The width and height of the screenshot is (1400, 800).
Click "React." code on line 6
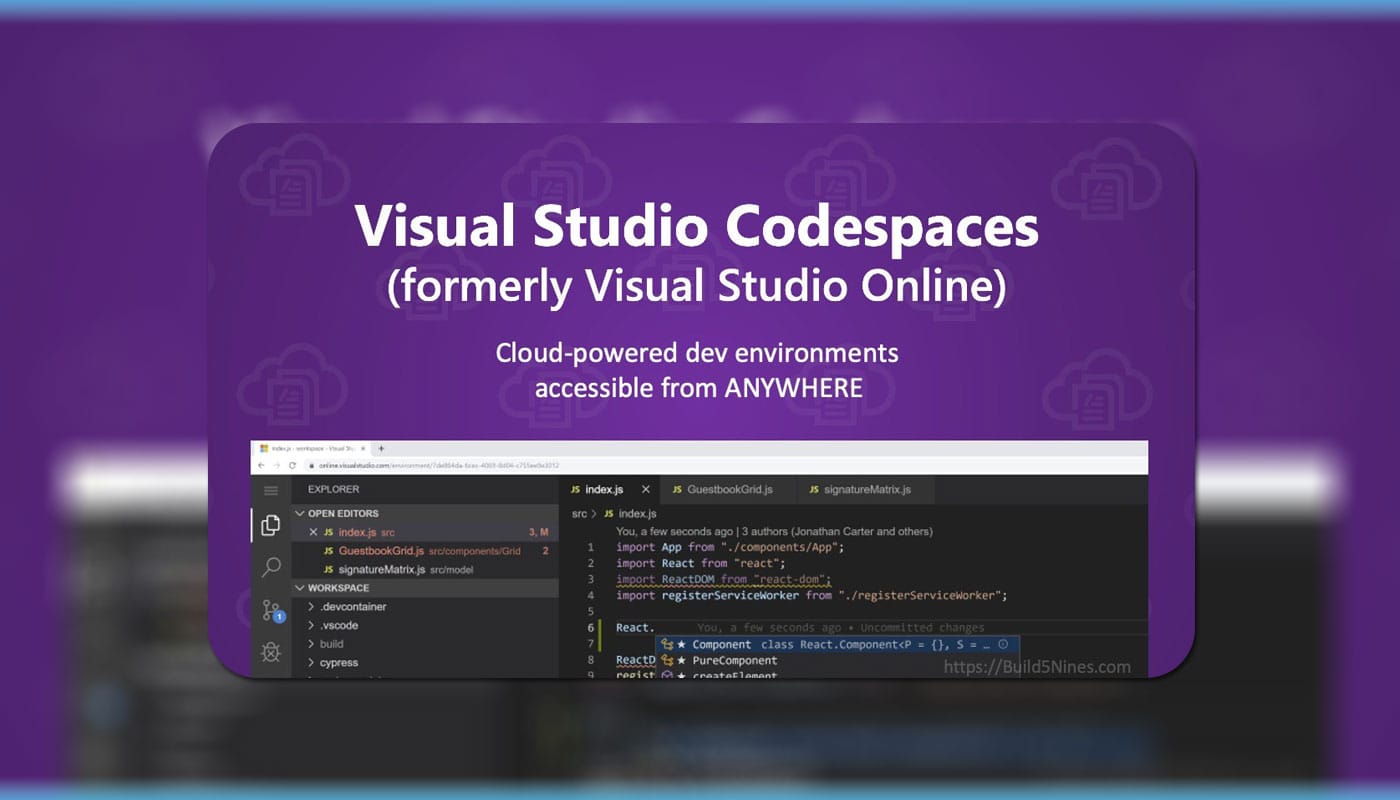pyautogui.click(x=635, y=627)
